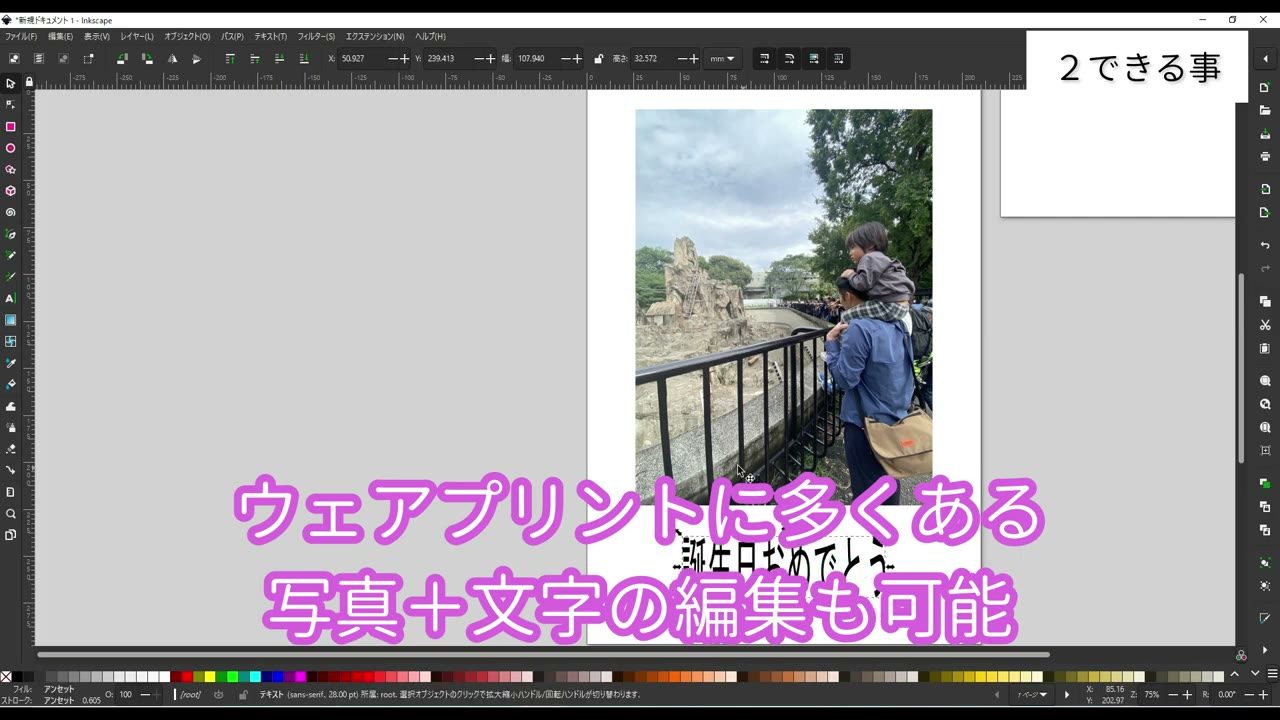Screen dimensions: 1280x720
Task: Click the cyan color swatch in palette
Action: pyautogui.click(x=255, y=676)
